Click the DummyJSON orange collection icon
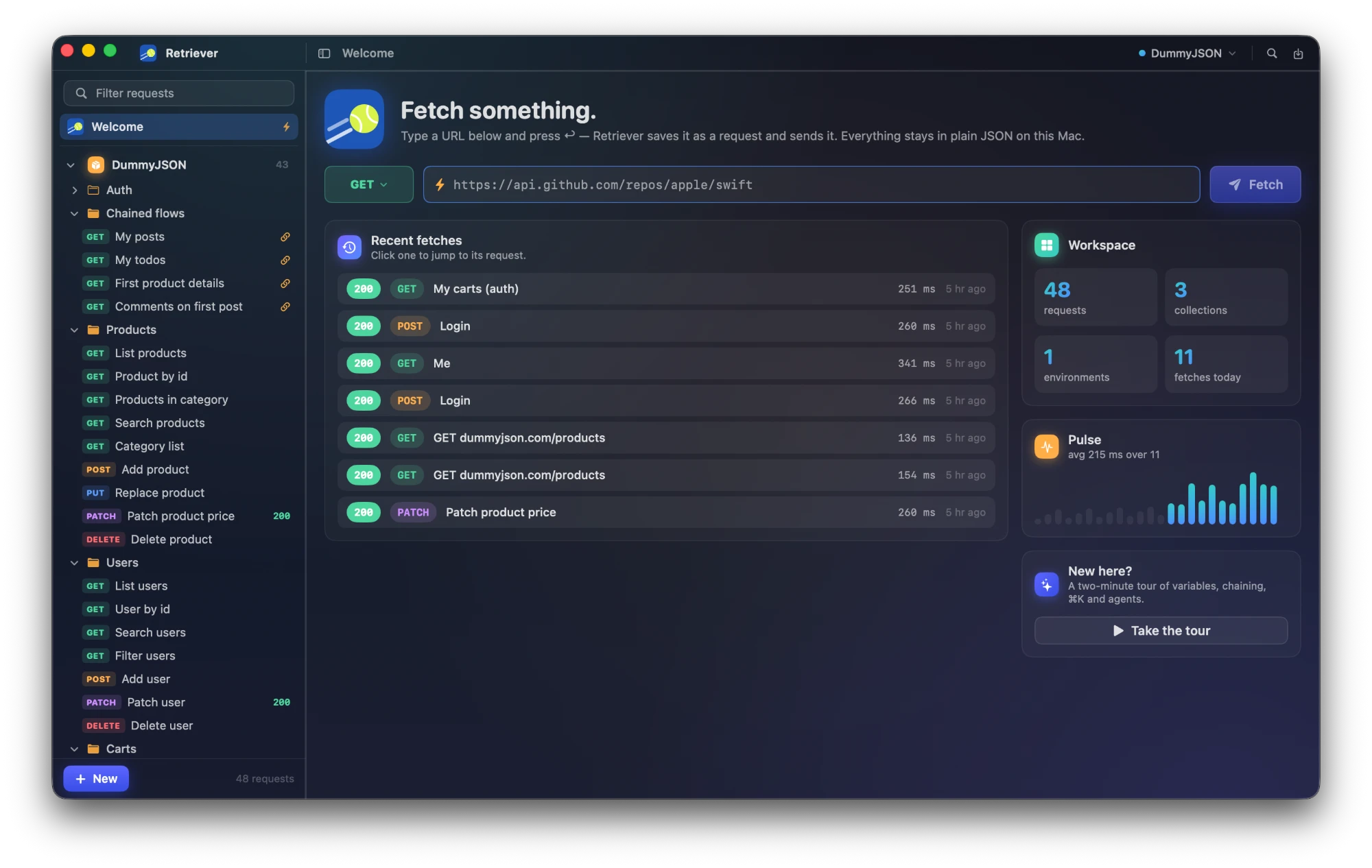1372x868 pixels. [x=96, y=165]
